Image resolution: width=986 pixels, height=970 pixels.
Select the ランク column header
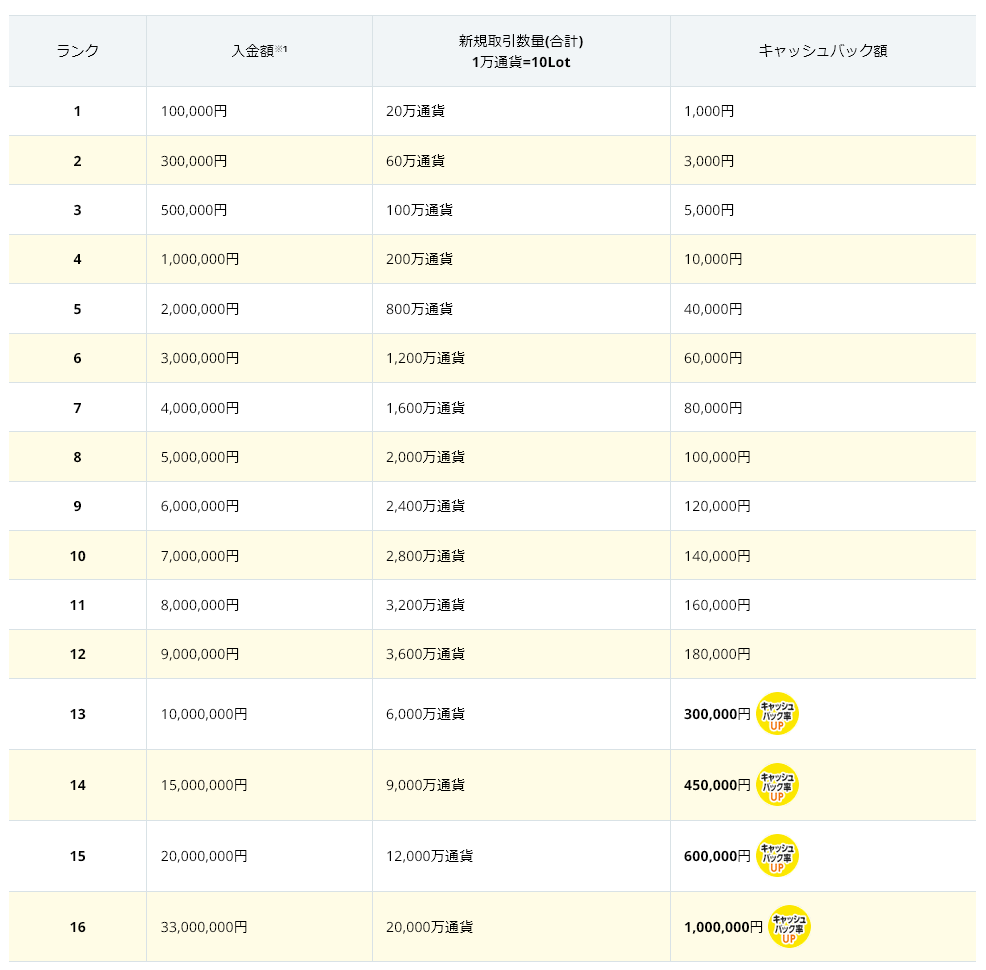76,48
